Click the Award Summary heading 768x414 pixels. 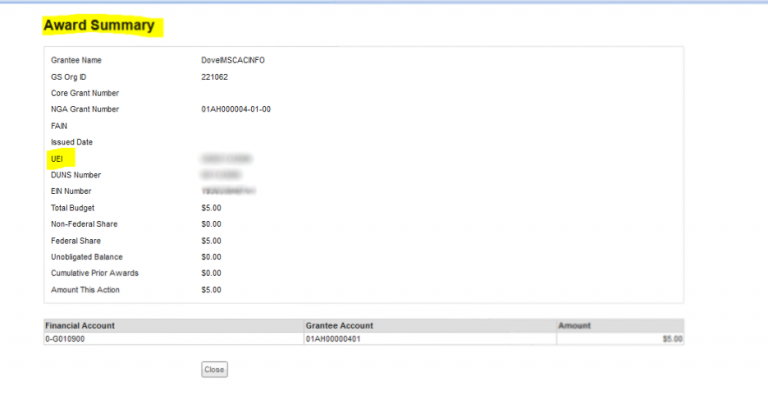pyautogui.click(x=99, y=26)
